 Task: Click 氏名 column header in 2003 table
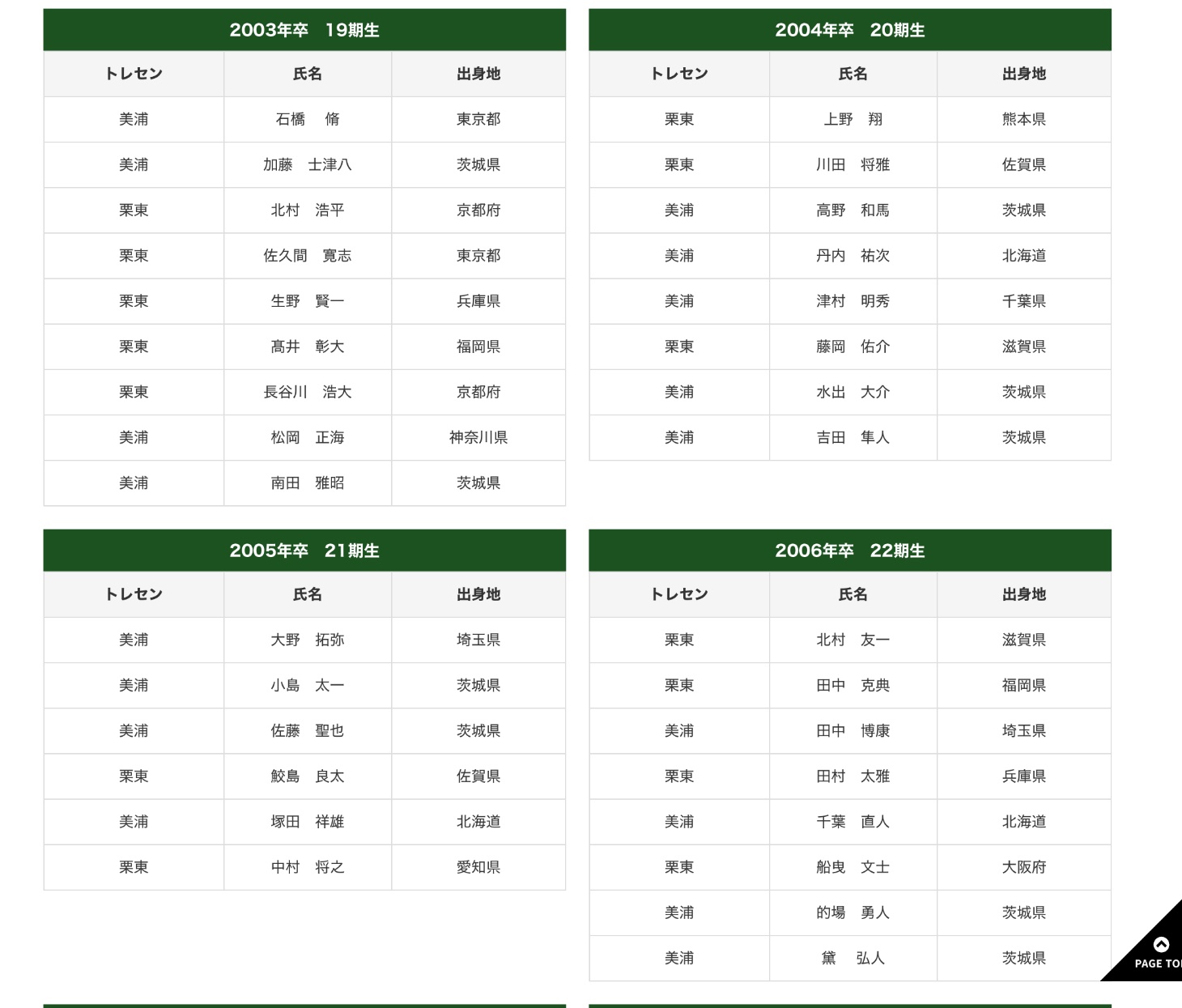(x=308, y=74)
